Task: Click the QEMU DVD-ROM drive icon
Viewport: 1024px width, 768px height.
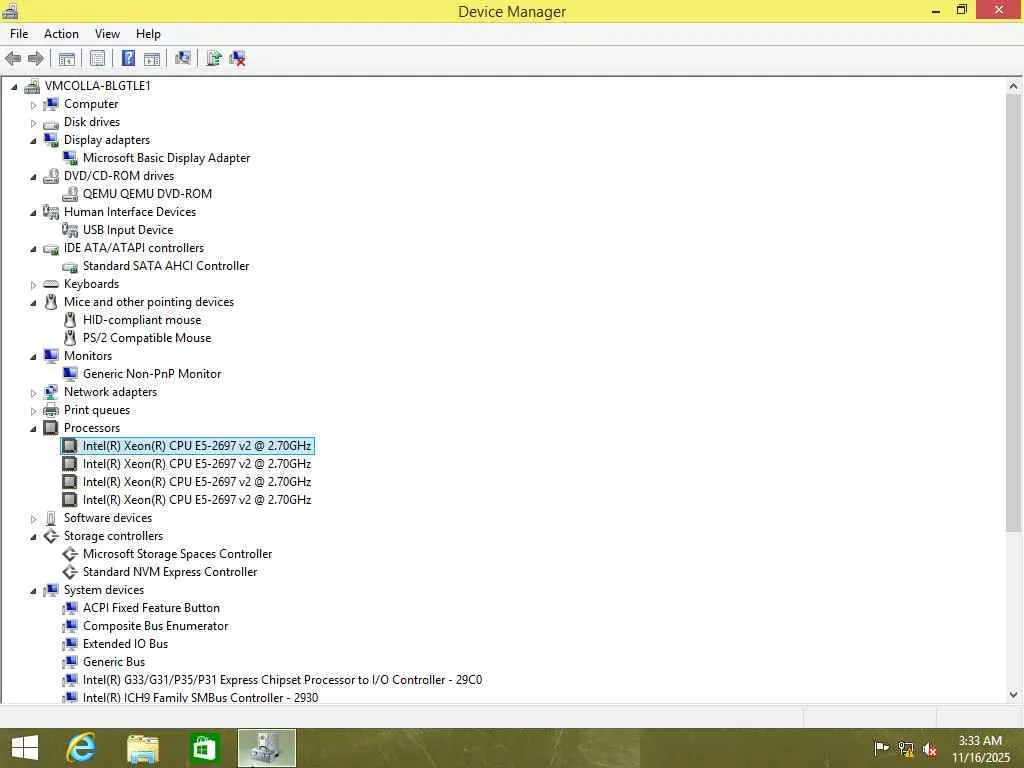Action: coord(70,194)
